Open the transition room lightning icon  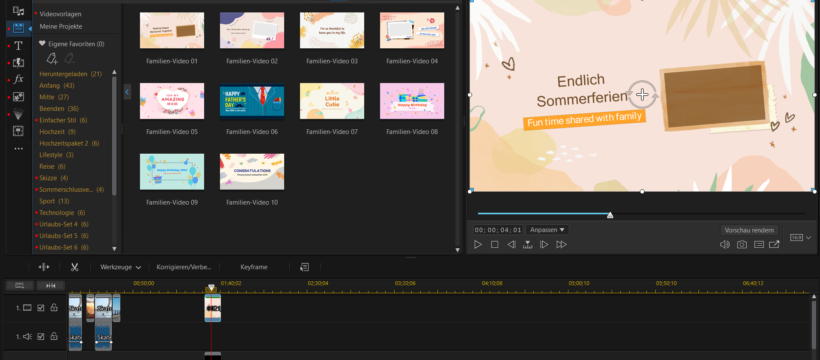coord(18,63)
